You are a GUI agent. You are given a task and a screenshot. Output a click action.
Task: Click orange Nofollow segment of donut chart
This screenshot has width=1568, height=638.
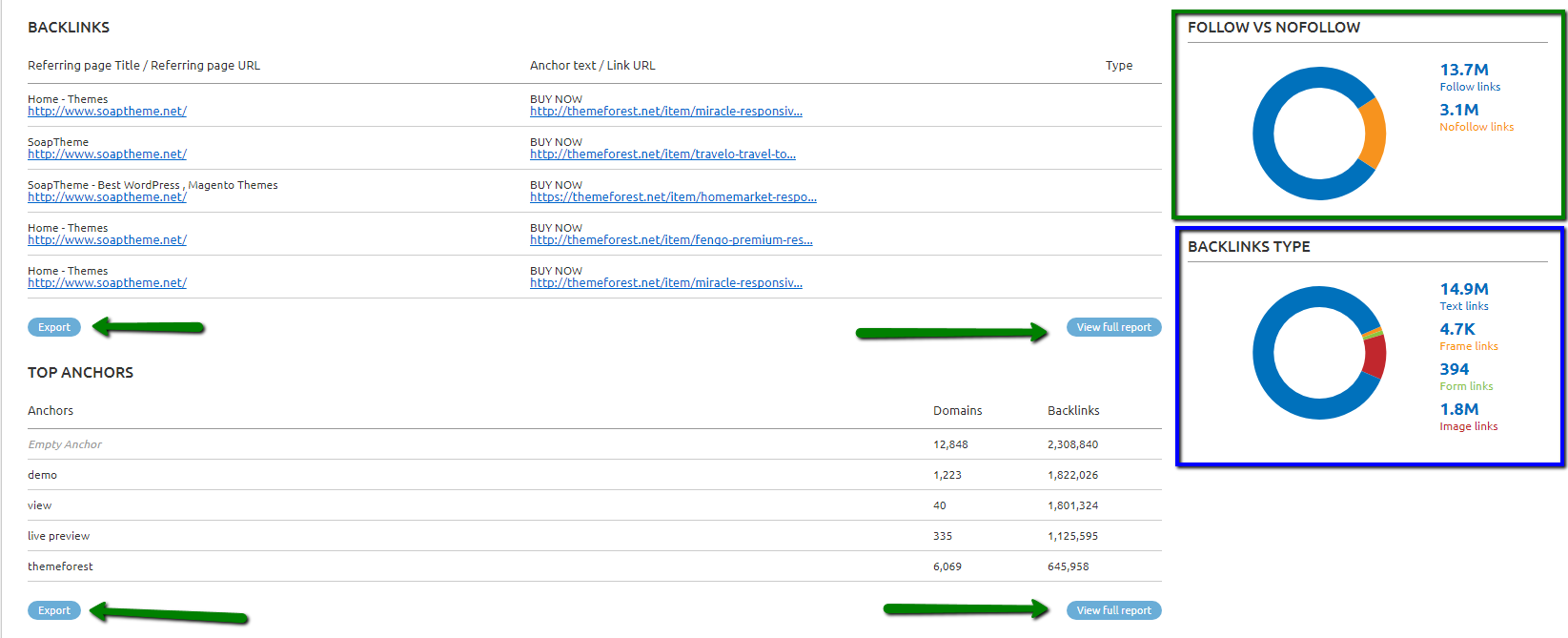point(1373,134)
